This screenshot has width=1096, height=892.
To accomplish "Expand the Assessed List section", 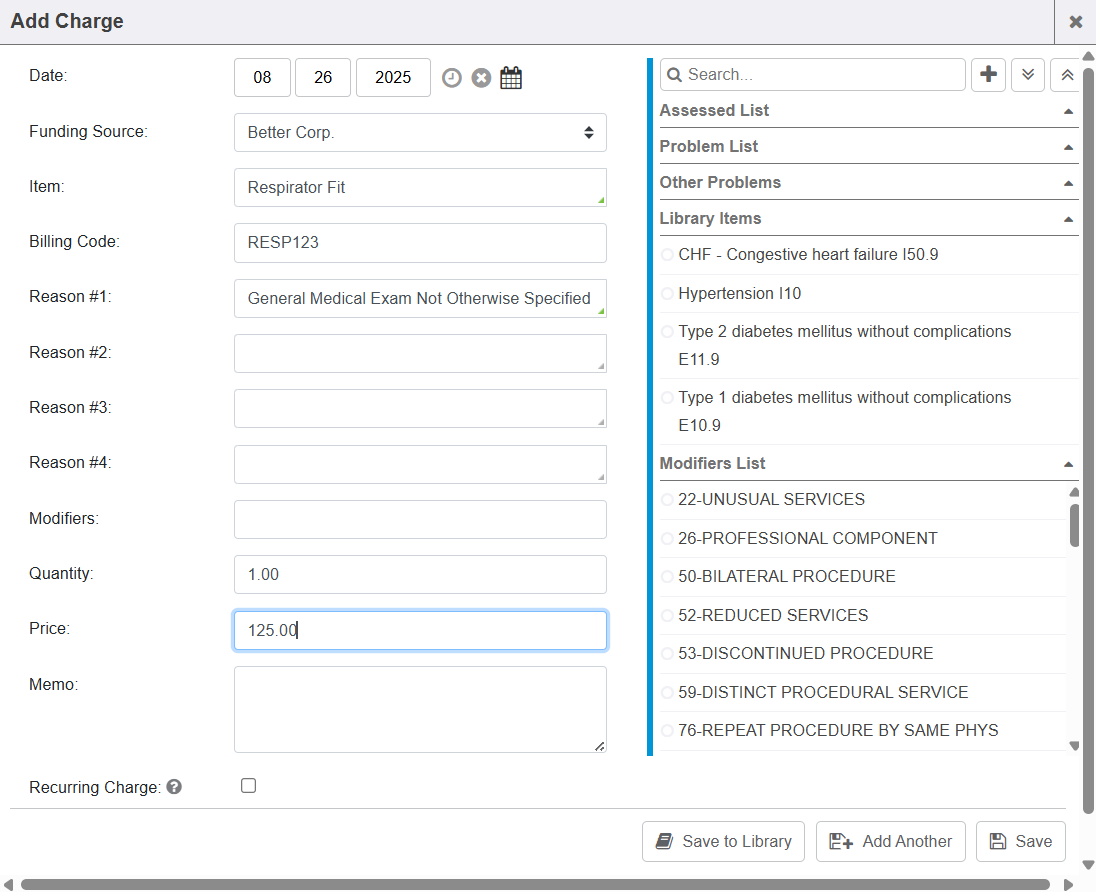I will (1068, 111).
